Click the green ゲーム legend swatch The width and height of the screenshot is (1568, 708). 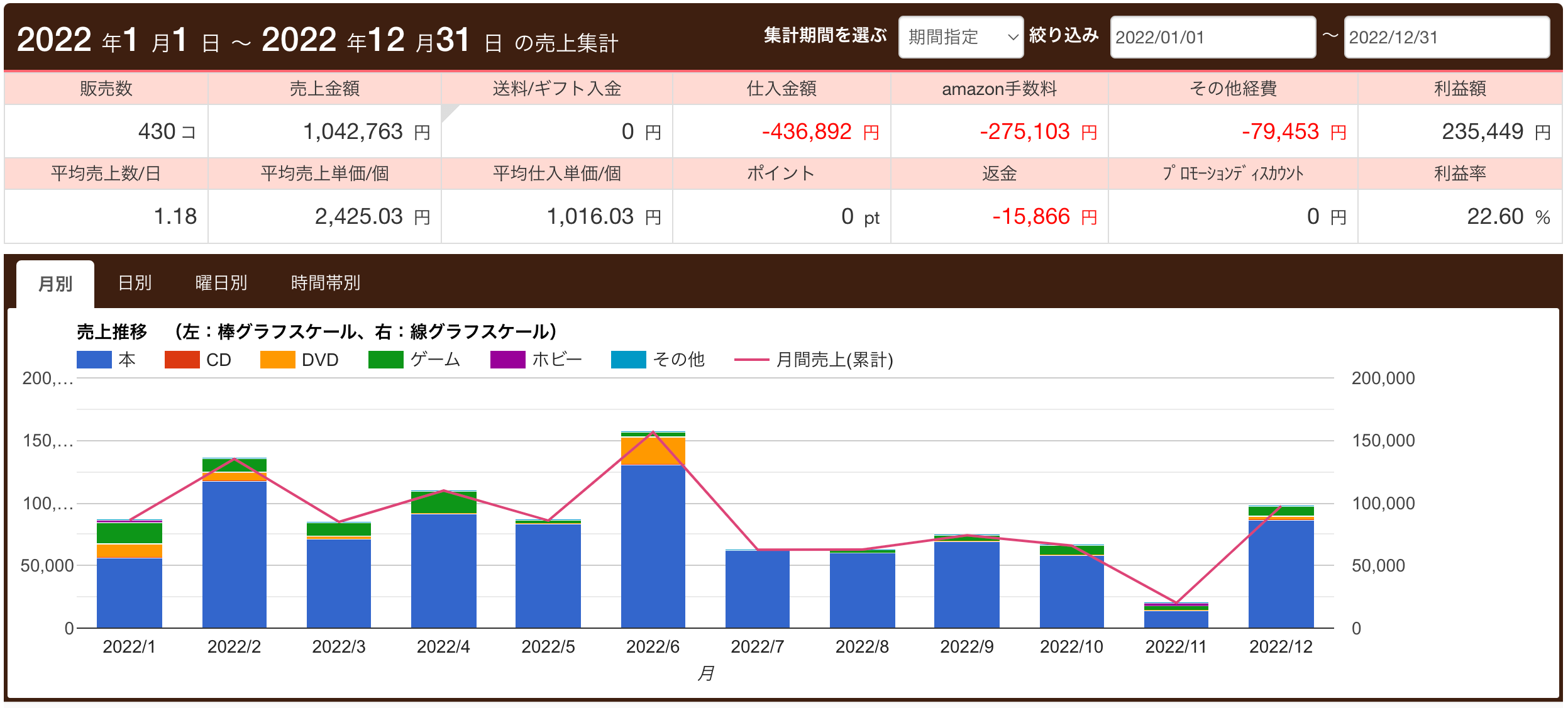[x=385, y=360]
